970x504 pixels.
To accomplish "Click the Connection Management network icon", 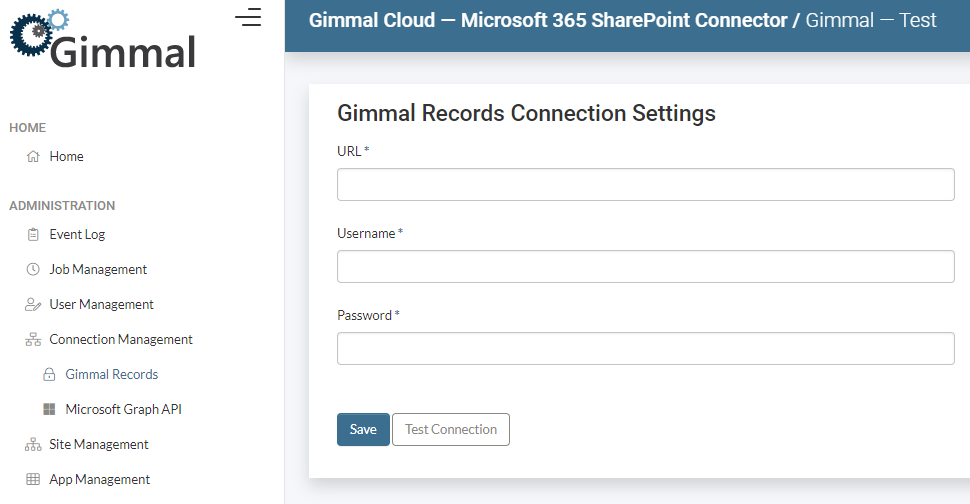I will click(33, 340).
